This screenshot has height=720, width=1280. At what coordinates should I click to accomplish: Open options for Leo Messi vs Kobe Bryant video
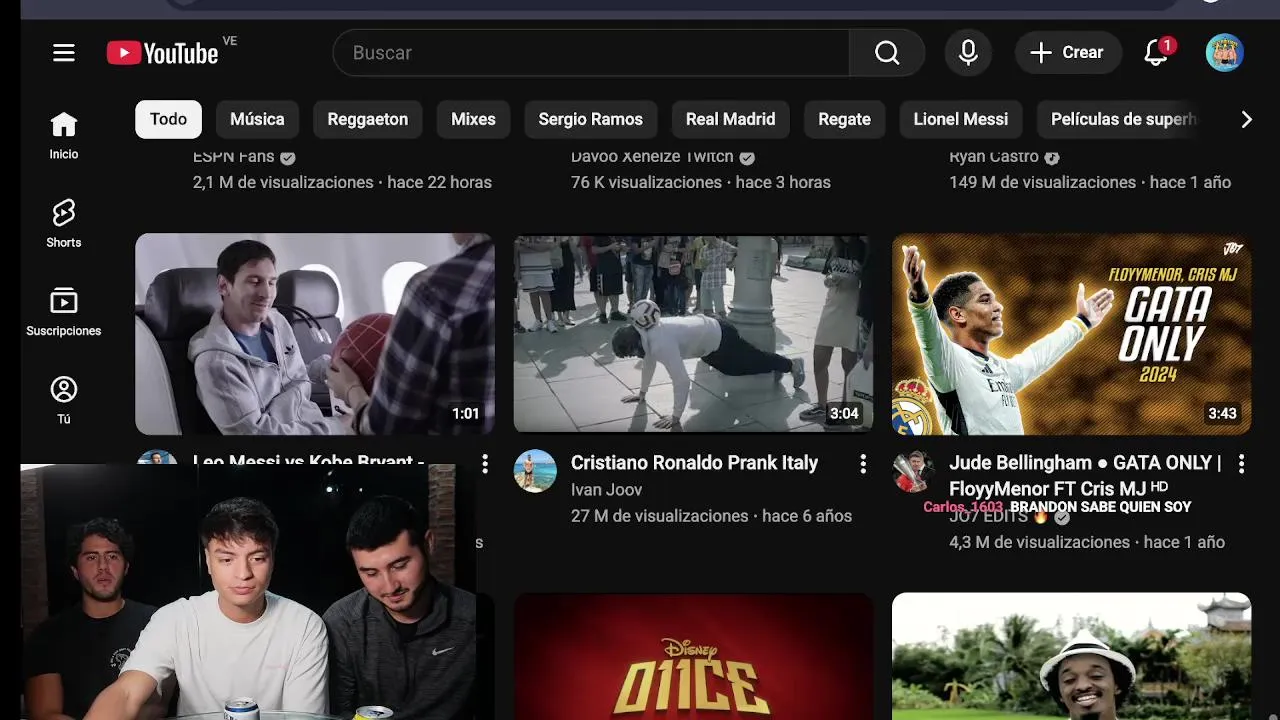[485, 464]
